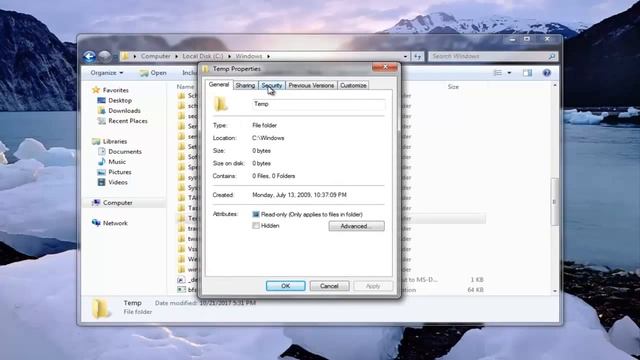The height and width of the screenshot is (360, 640).
Task: Click the Open button in Explorer toolbar
Action: pos(153,73)
